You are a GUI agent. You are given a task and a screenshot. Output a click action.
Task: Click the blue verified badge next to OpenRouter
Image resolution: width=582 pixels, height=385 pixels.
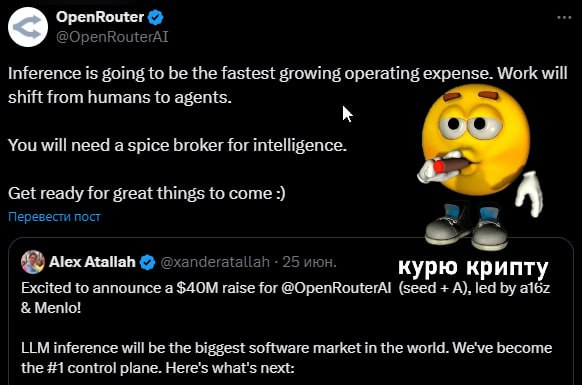(x=156, y=17)
